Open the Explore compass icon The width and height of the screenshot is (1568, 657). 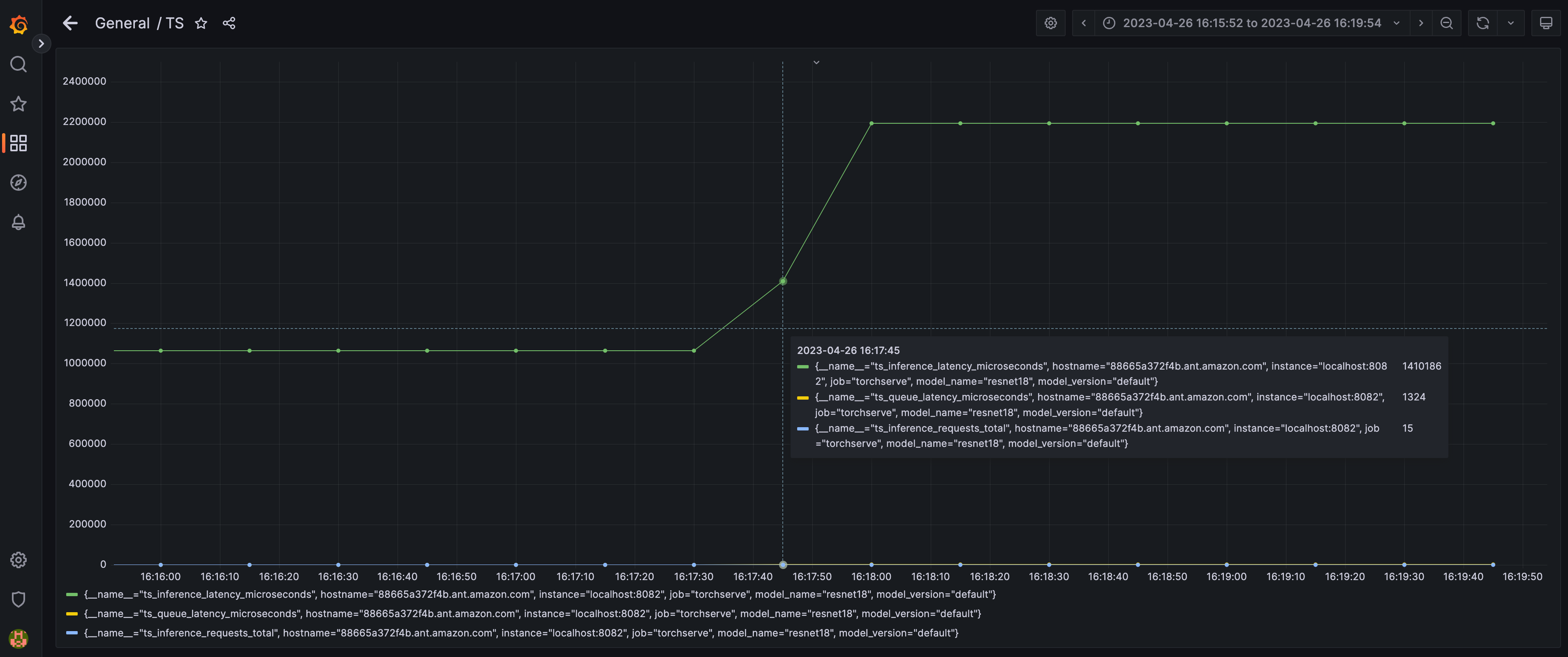click(x=19, y=183)
